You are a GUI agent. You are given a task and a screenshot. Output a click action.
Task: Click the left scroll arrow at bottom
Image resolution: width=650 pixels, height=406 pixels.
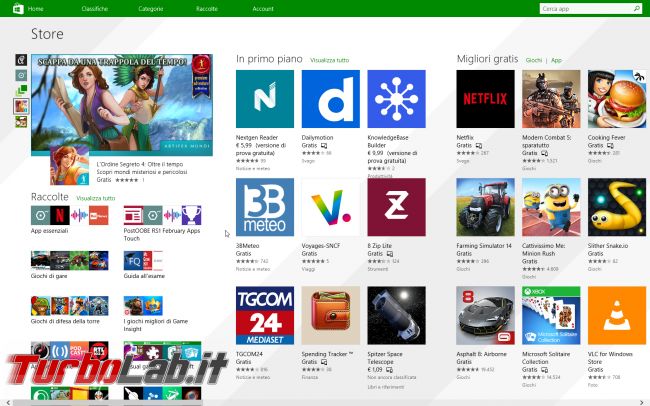point(7,402)
